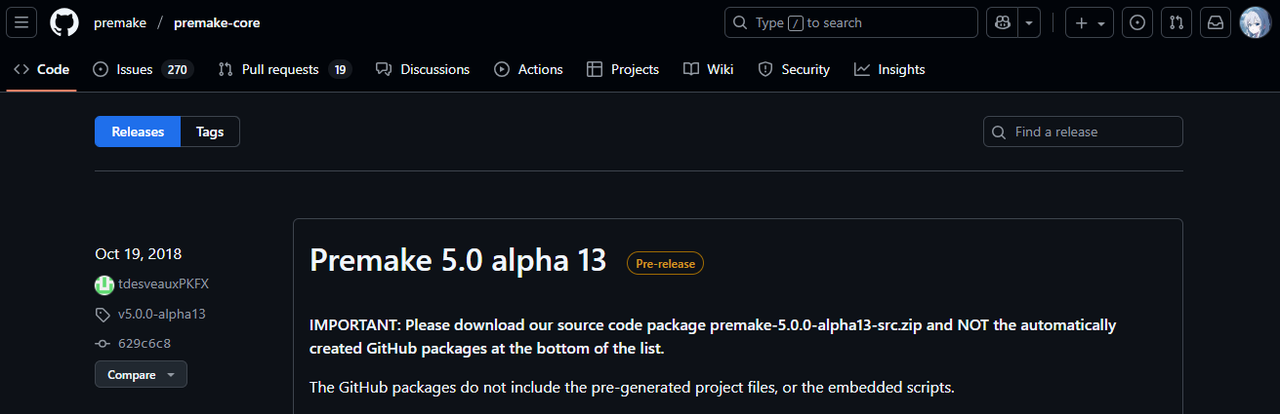Open the hamburger navigation menu
Image resolution: width=1280 pixels, height=414 pixels.
click(x=23, y=23)
